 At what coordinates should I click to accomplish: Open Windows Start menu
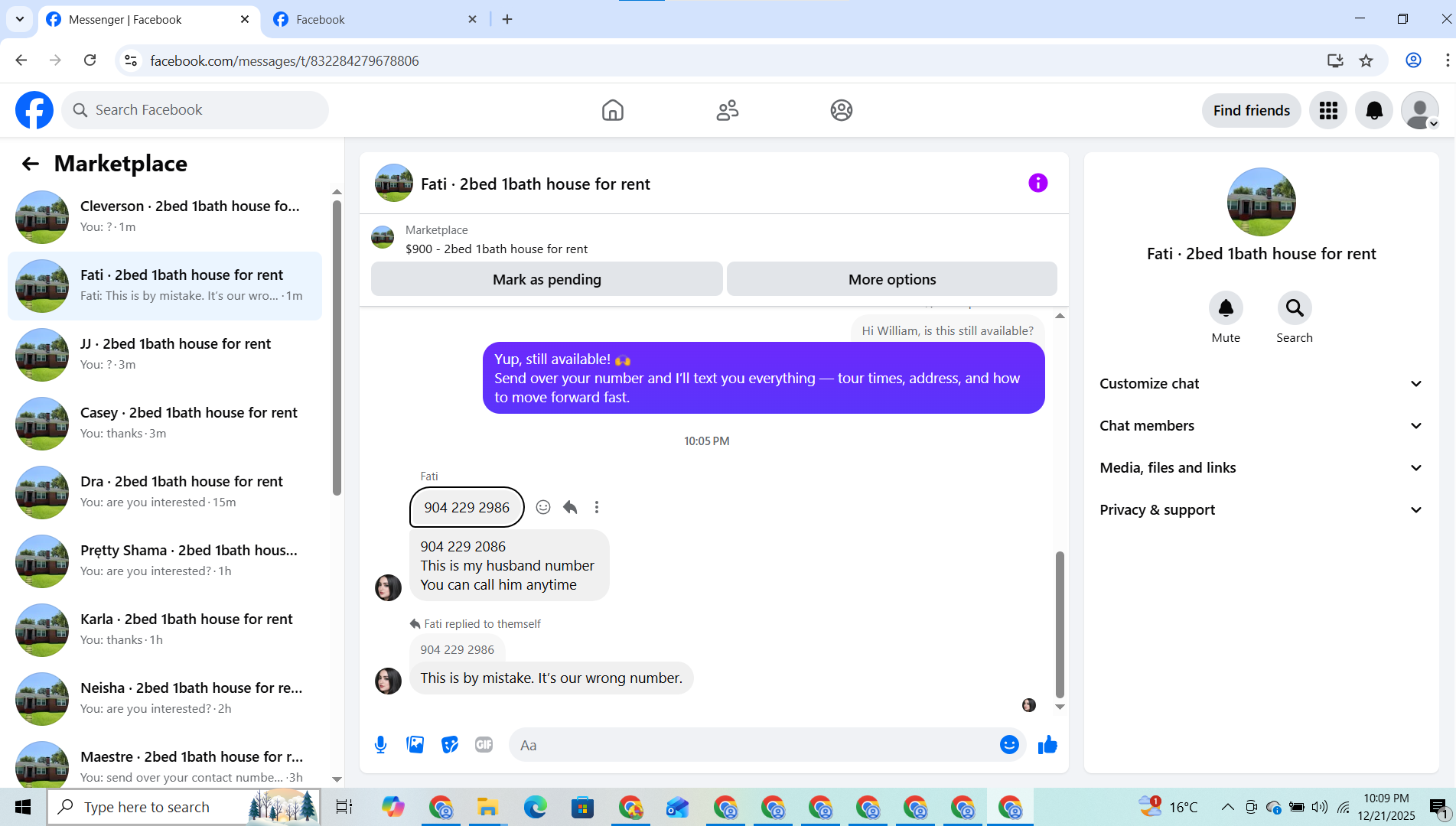(x=23, y=807)
